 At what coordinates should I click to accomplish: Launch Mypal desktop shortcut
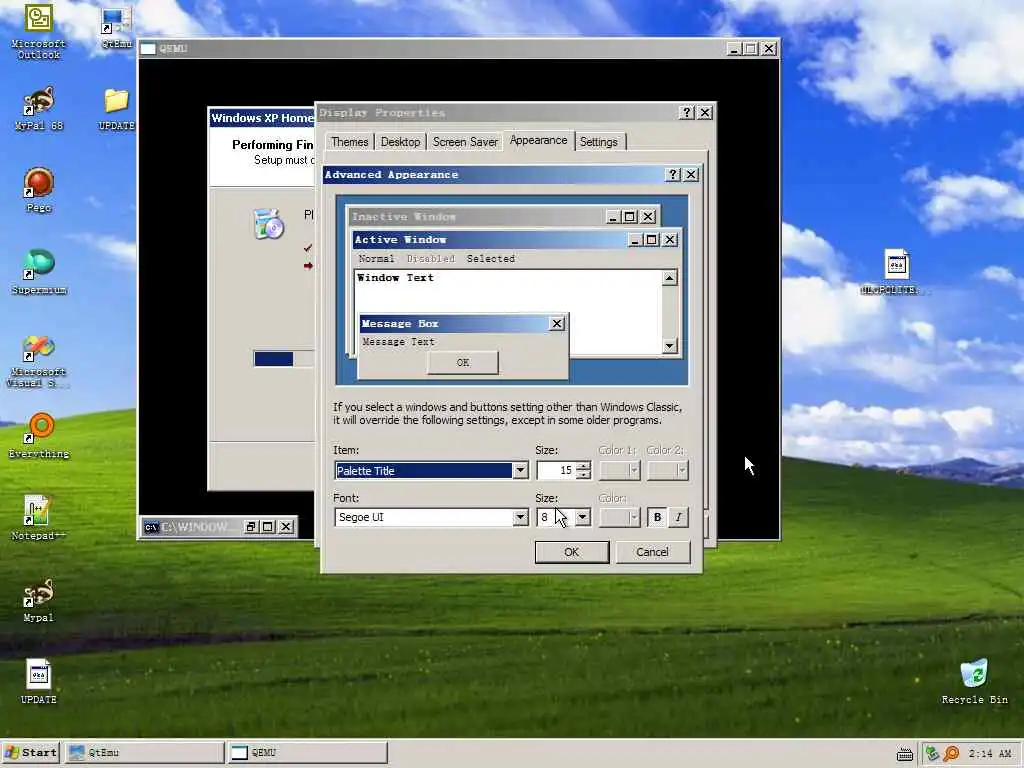pyautogui.click(x=39, y=600)
